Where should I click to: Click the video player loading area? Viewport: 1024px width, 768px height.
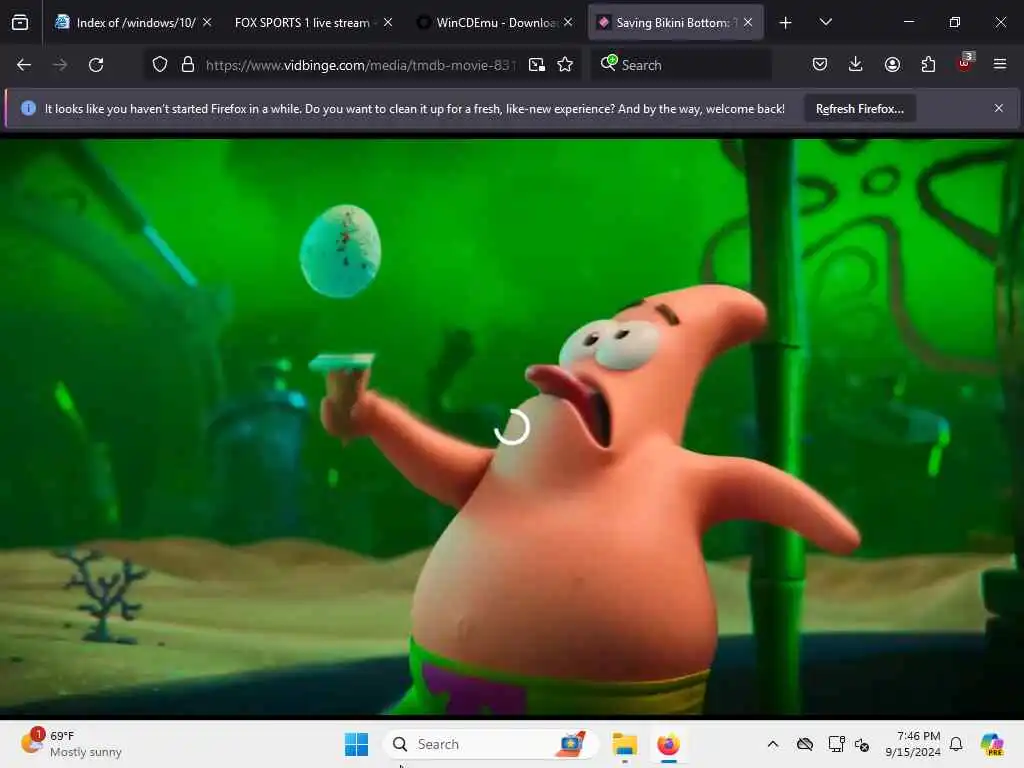point(512,427)
